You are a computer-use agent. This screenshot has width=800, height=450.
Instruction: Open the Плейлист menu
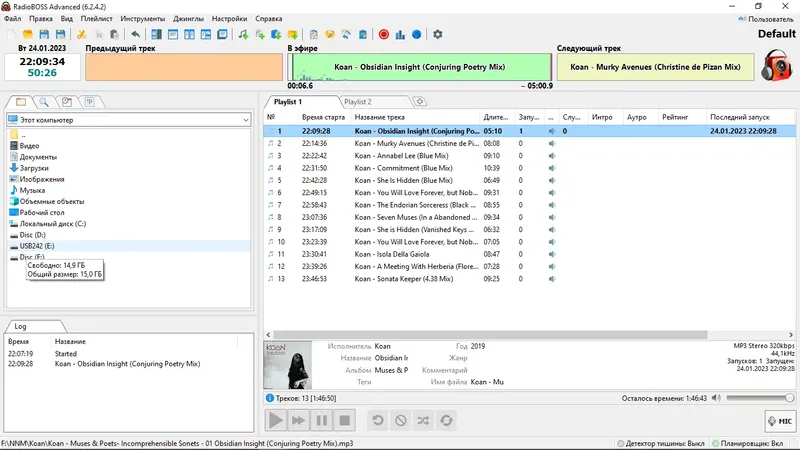pyautogui.click(x=96, y=18)
